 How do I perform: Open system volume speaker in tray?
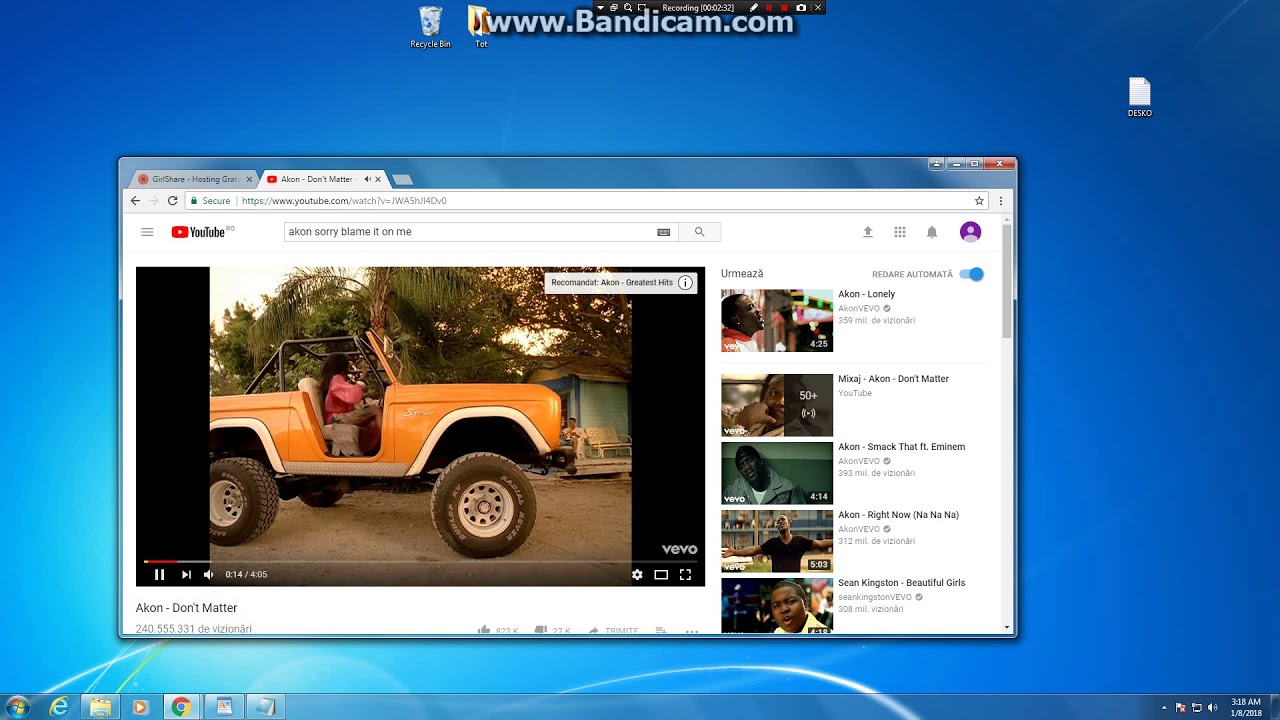(x=1213, y=708)
